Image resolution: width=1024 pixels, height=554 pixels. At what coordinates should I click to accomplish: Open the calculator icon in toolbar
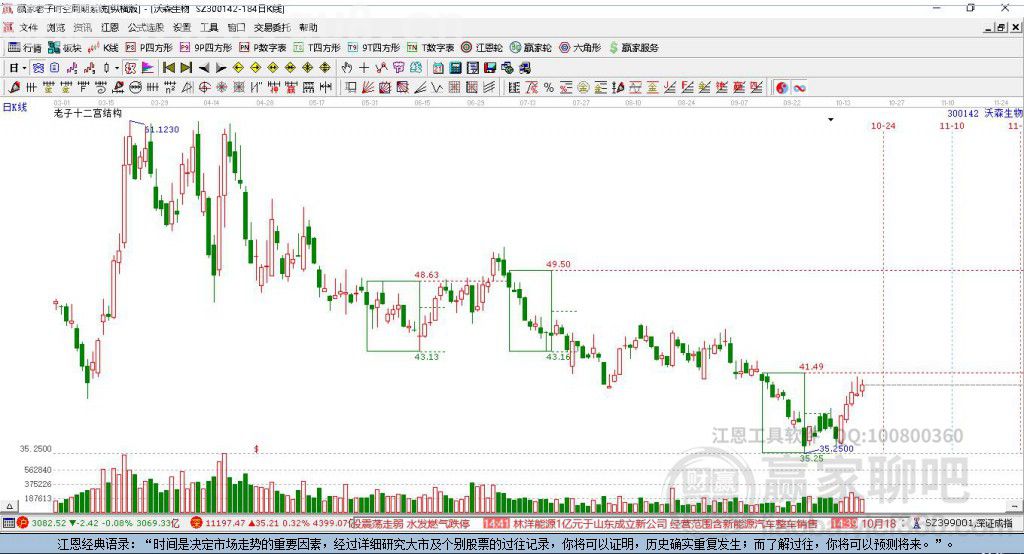[455, 68]
